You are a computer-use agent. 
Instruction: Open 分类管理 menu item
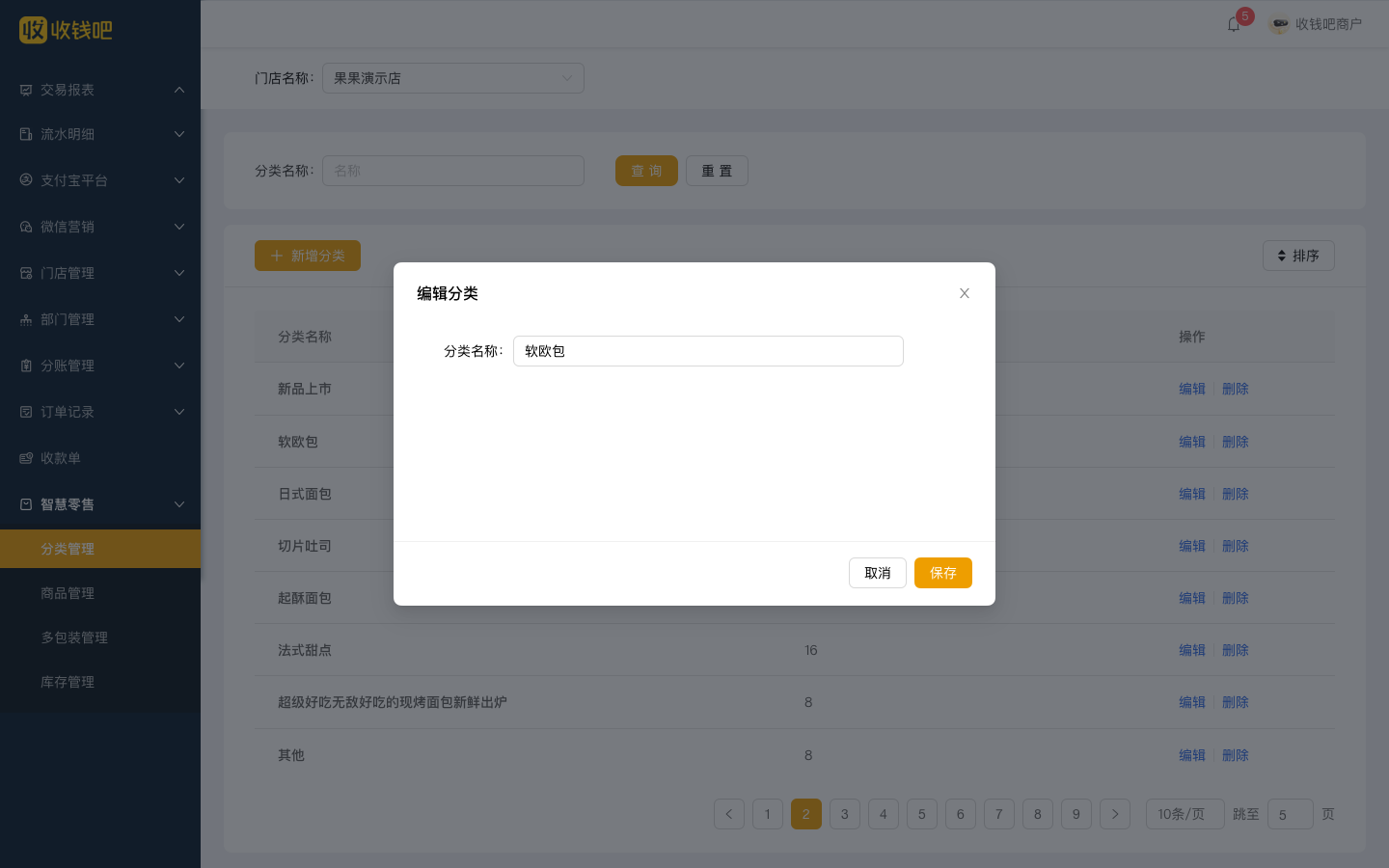pyautogui.click(x=100, y=549)
